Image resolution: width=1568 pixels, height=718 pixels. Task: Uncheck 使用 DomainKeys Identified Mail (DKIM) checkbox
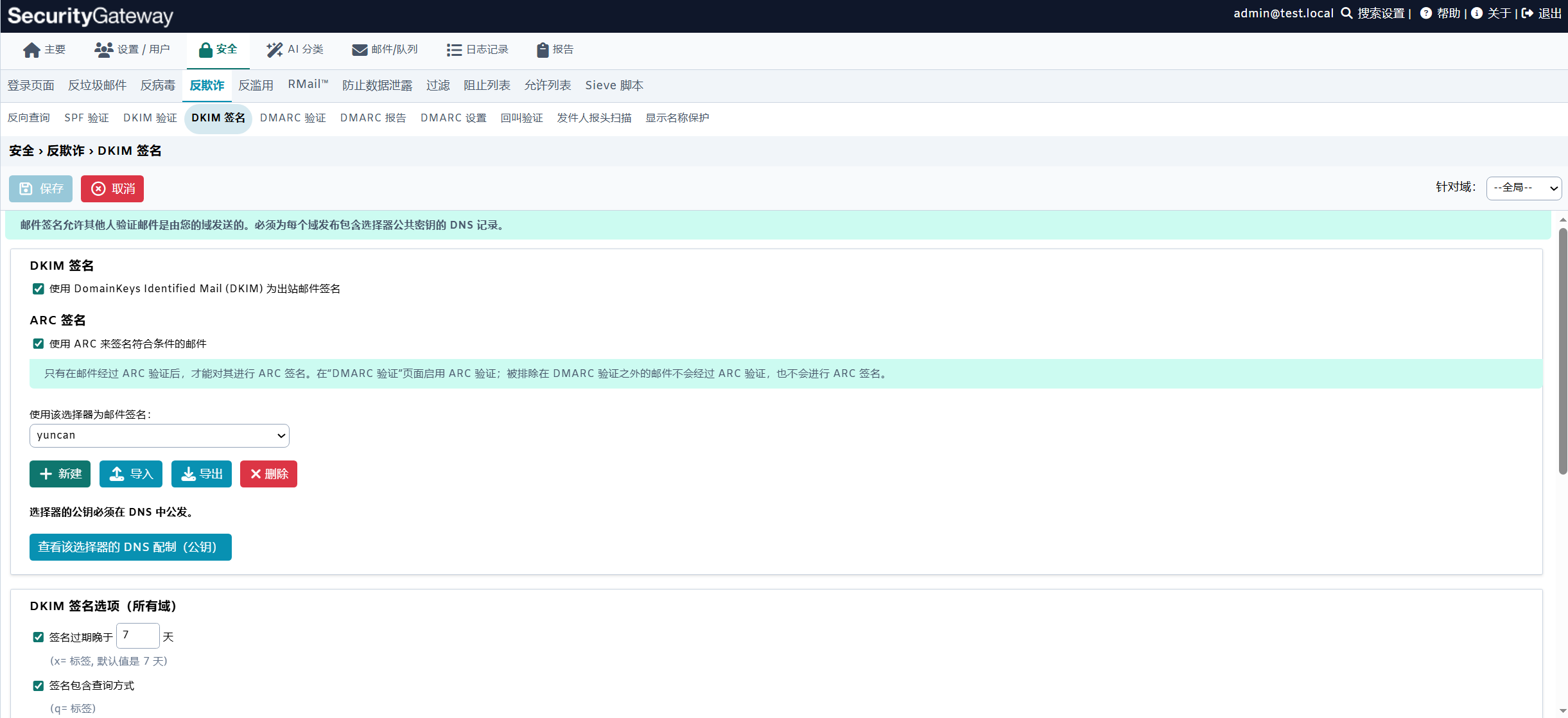[x=39, y=289]
